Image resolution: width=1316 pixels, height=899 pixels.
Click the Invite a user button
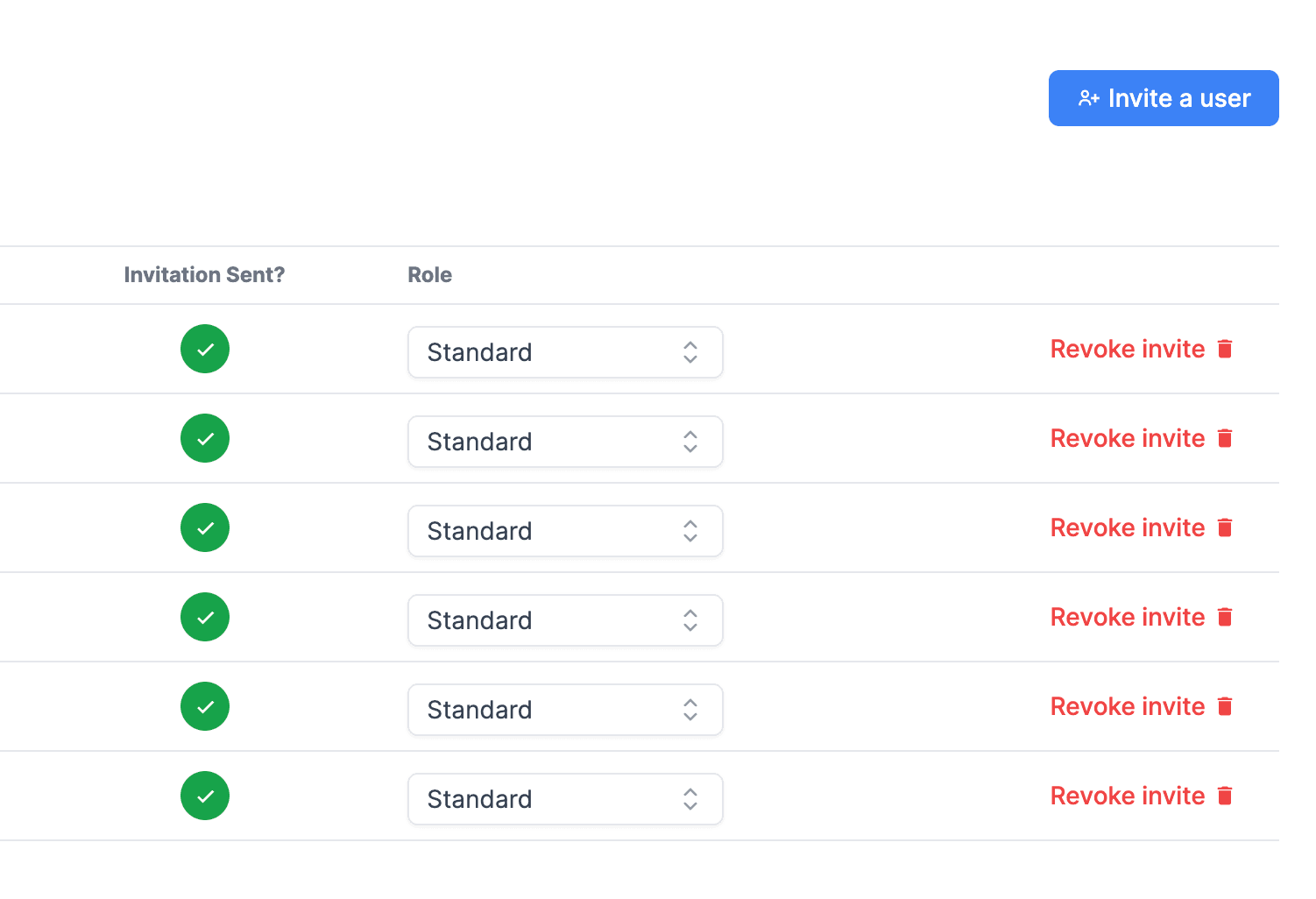1164,98
